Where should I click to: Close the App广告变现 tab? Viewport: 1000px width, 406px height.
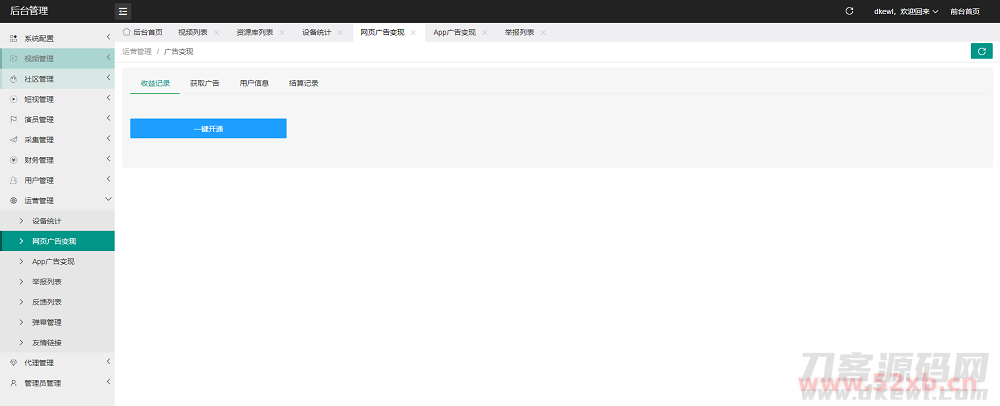pos(485,33)
